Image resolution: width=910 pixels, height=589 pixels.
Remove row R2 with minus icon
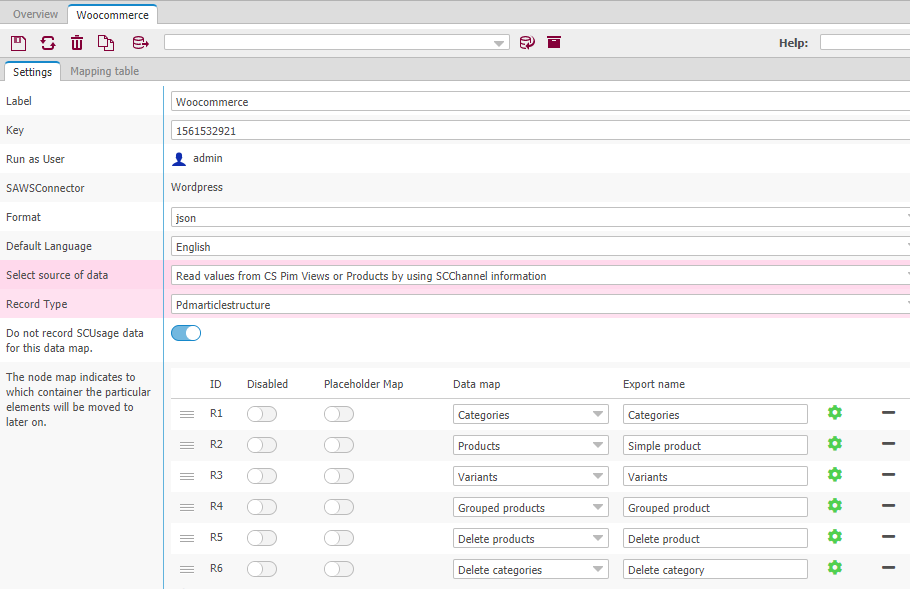coord(888,443)
